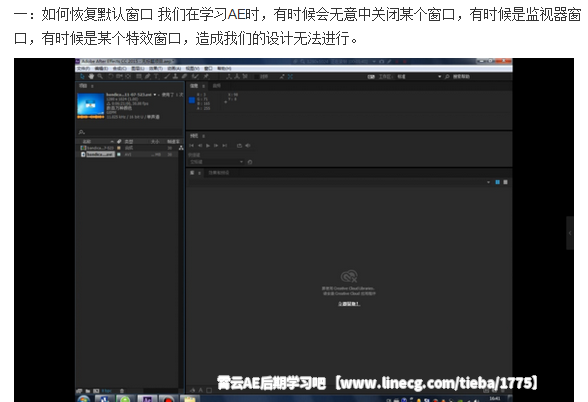Select the Pan Behind anchor tool

click(128, 76)
